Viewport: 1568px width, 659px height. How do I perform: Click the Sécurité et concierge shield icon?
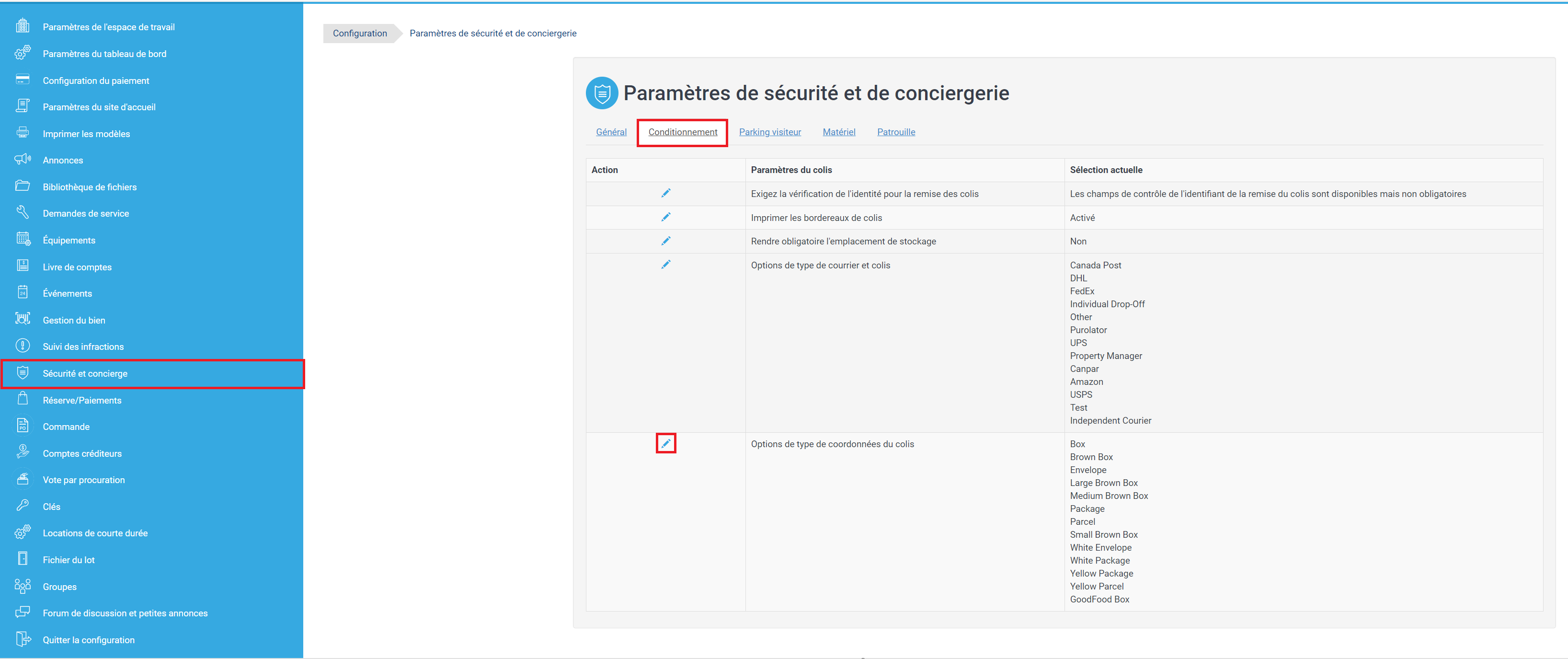[x=23, y=373]
